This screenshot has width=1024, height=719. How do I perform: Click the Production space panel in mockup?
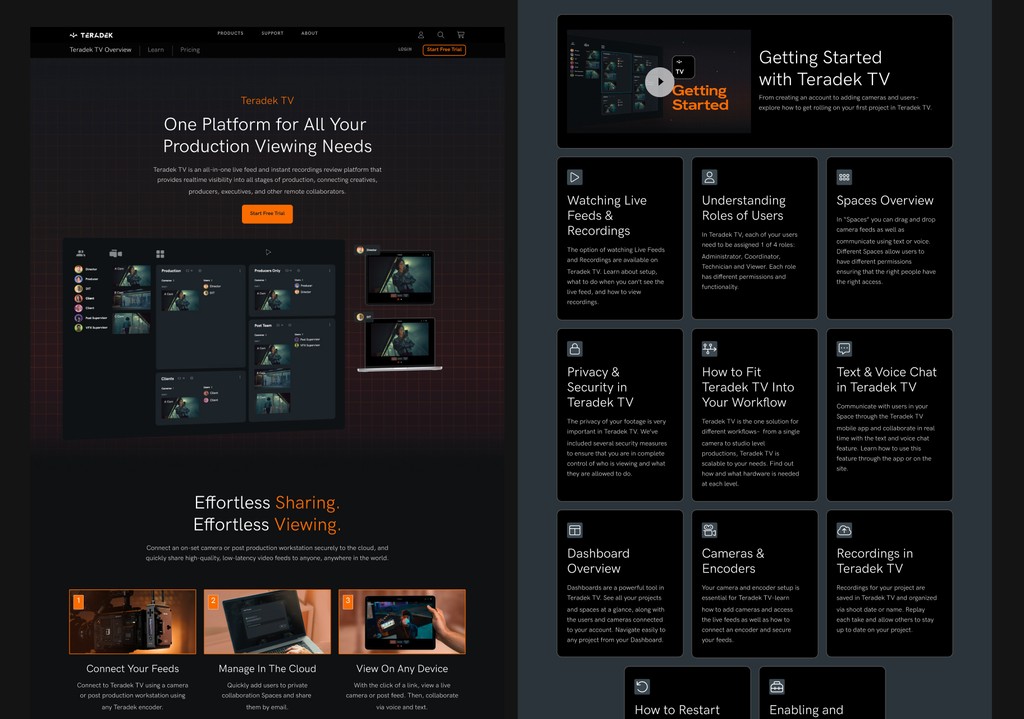[200, 317]
